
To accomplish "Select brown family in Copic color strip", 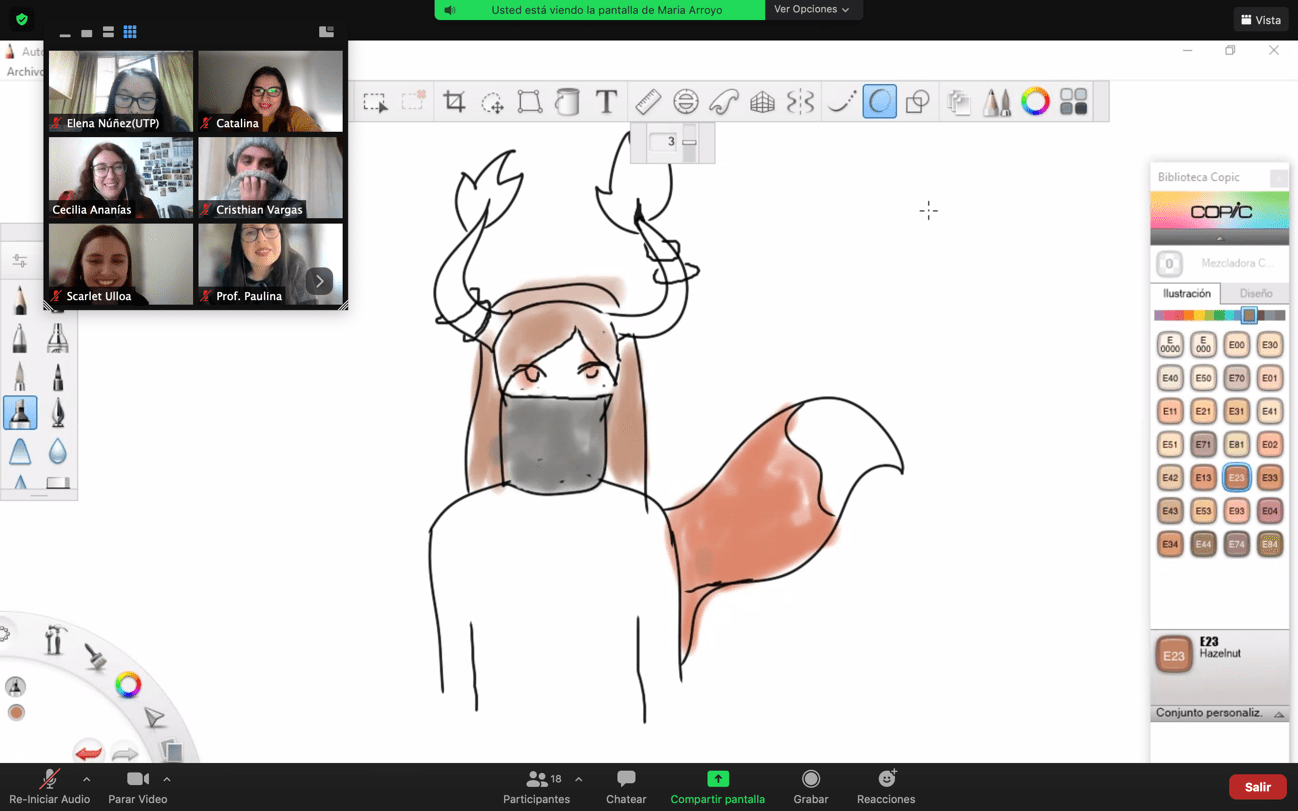I will [x=1249, y=316].
